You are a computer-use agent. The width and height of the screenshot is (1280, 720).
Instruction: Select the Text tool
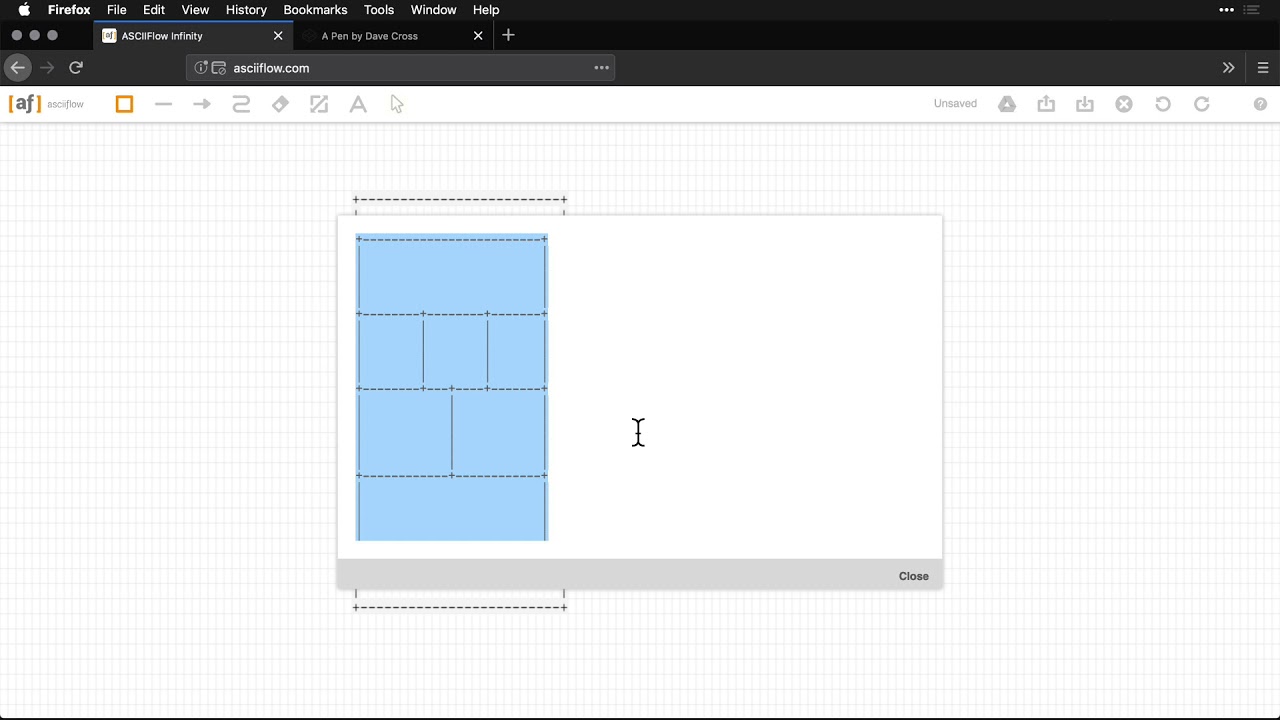(358, 104)
